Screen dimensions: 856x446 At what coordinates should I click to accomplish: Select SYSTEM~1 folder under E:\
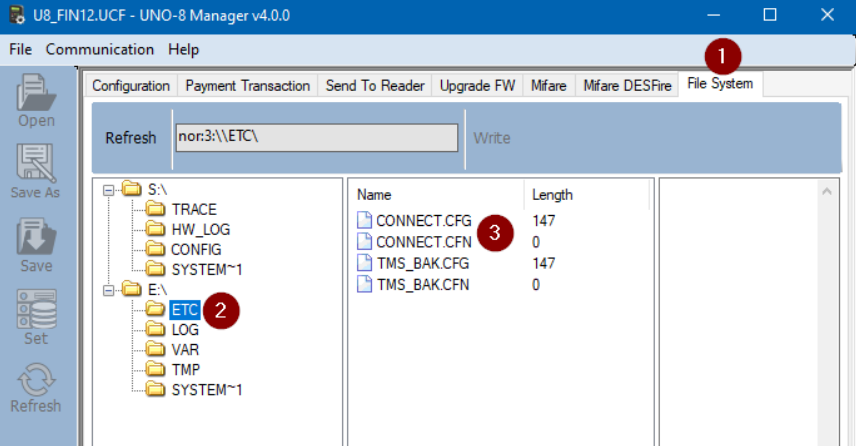tap(206, 390)
